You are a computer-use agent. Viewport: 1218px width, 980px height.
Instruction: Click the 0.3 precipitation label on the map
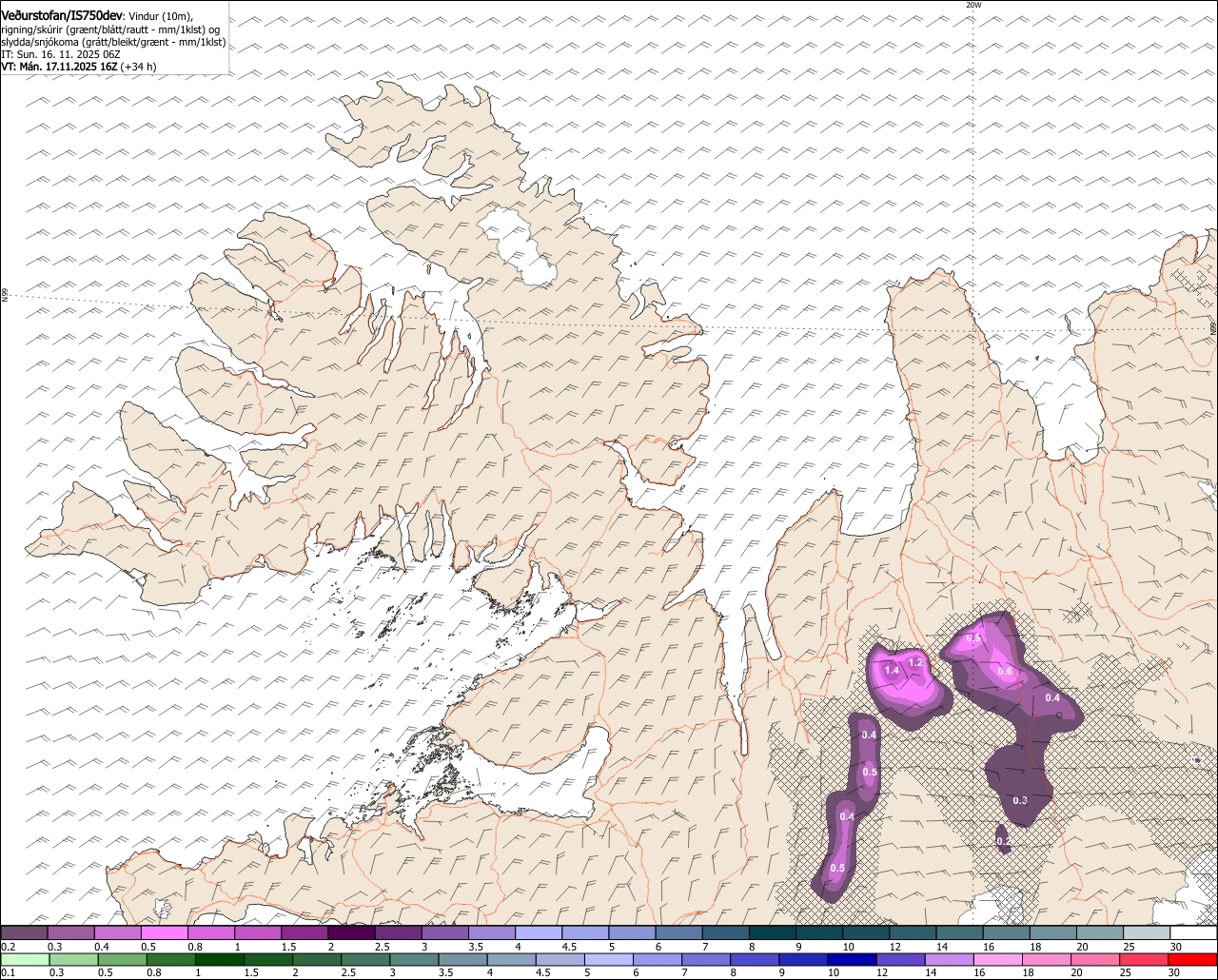tap(1020, 800)
